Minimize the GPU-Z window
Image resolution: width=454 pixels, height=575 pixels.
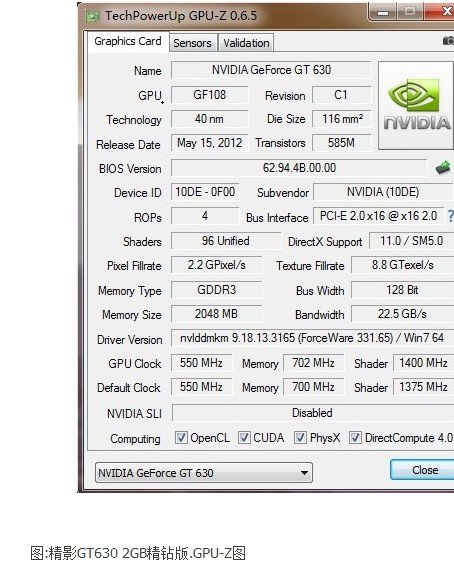(382, 12)
